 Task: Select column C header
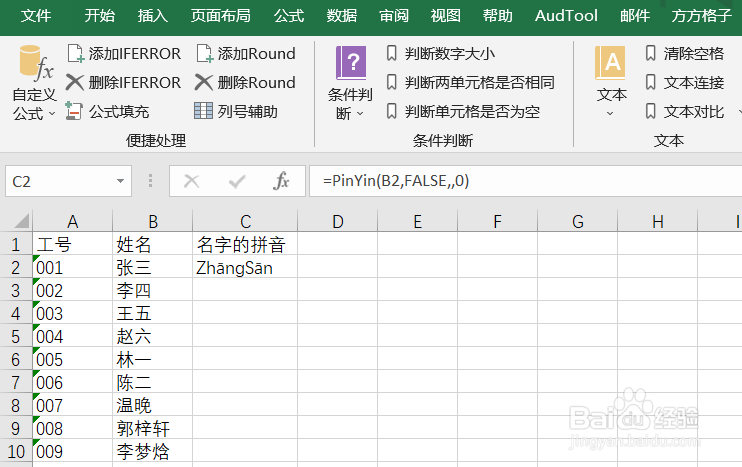245,221
